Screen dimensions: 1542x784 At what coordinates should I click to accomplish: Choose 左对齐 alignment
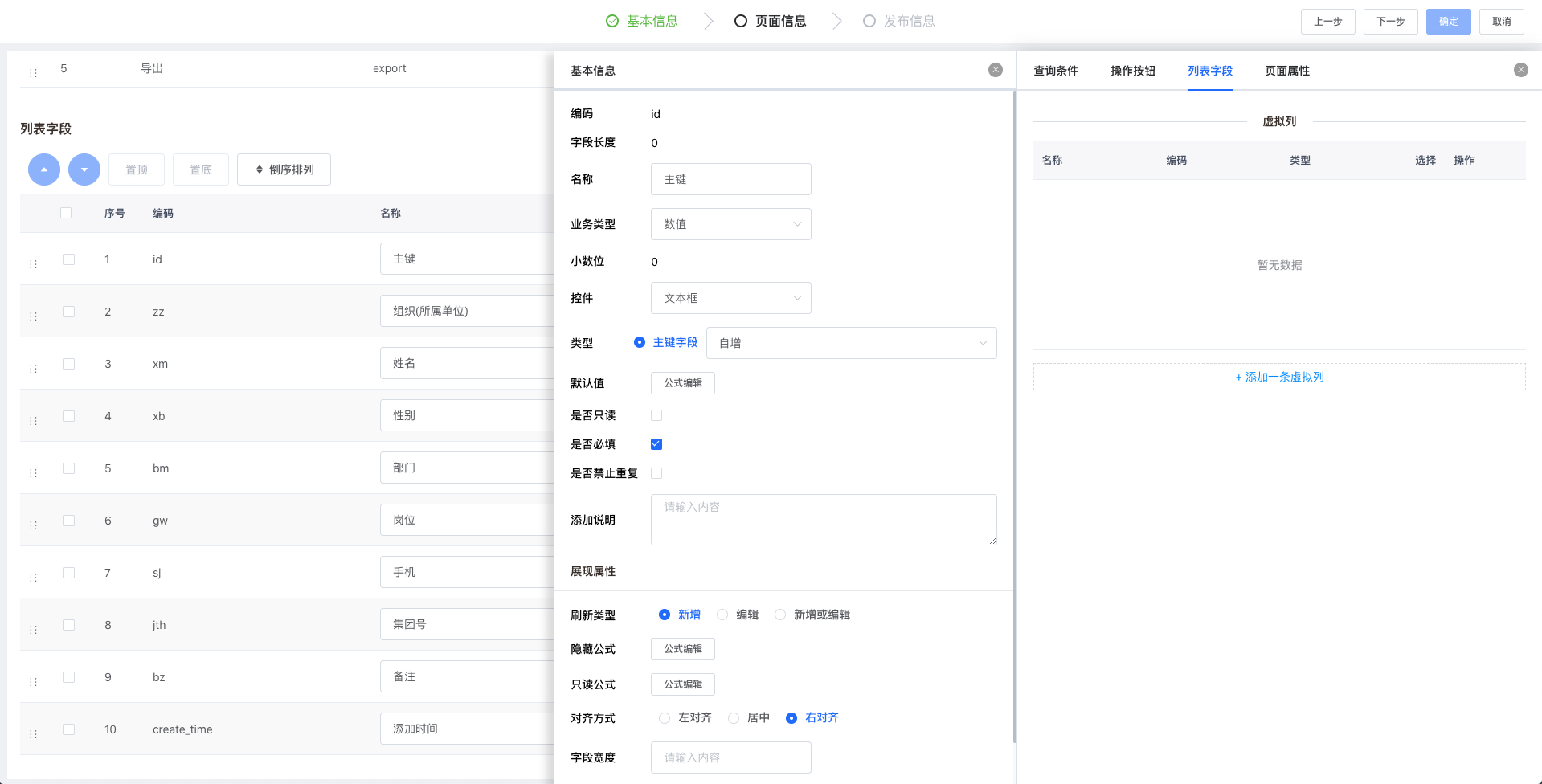pyautogui.click(x=665, y=718)
